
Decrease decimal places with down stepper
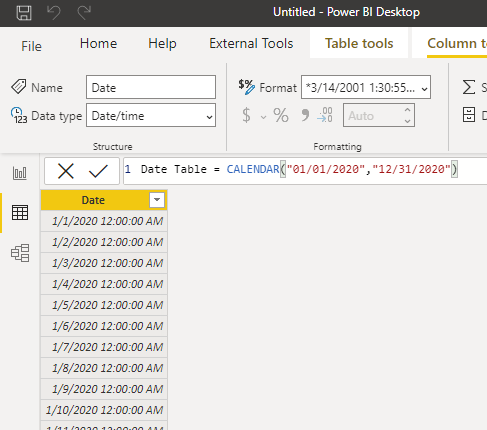pos(407,121)
